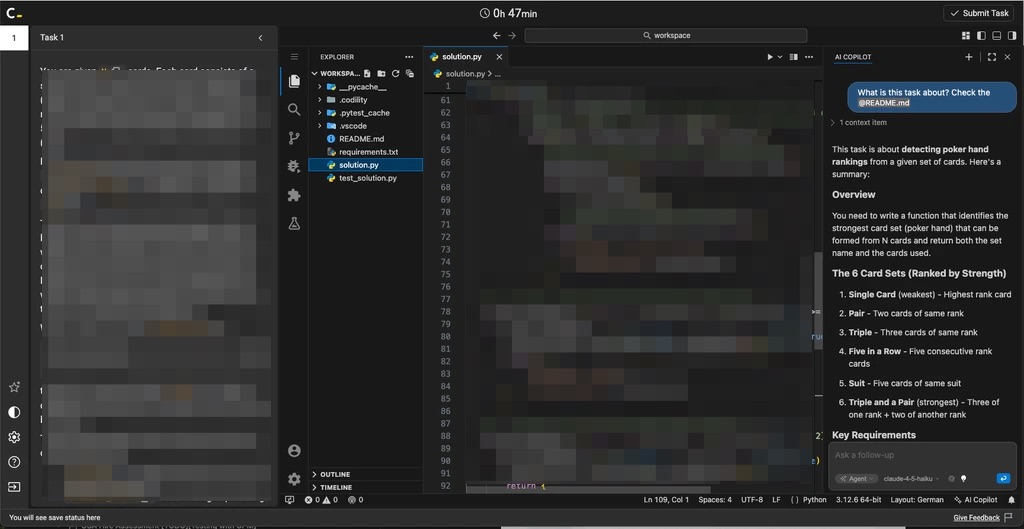The height and width of the screenshot is (529, 1024).
Task: Click the editor vertical scrollbar thumb
Action: (x=818, y=300)
